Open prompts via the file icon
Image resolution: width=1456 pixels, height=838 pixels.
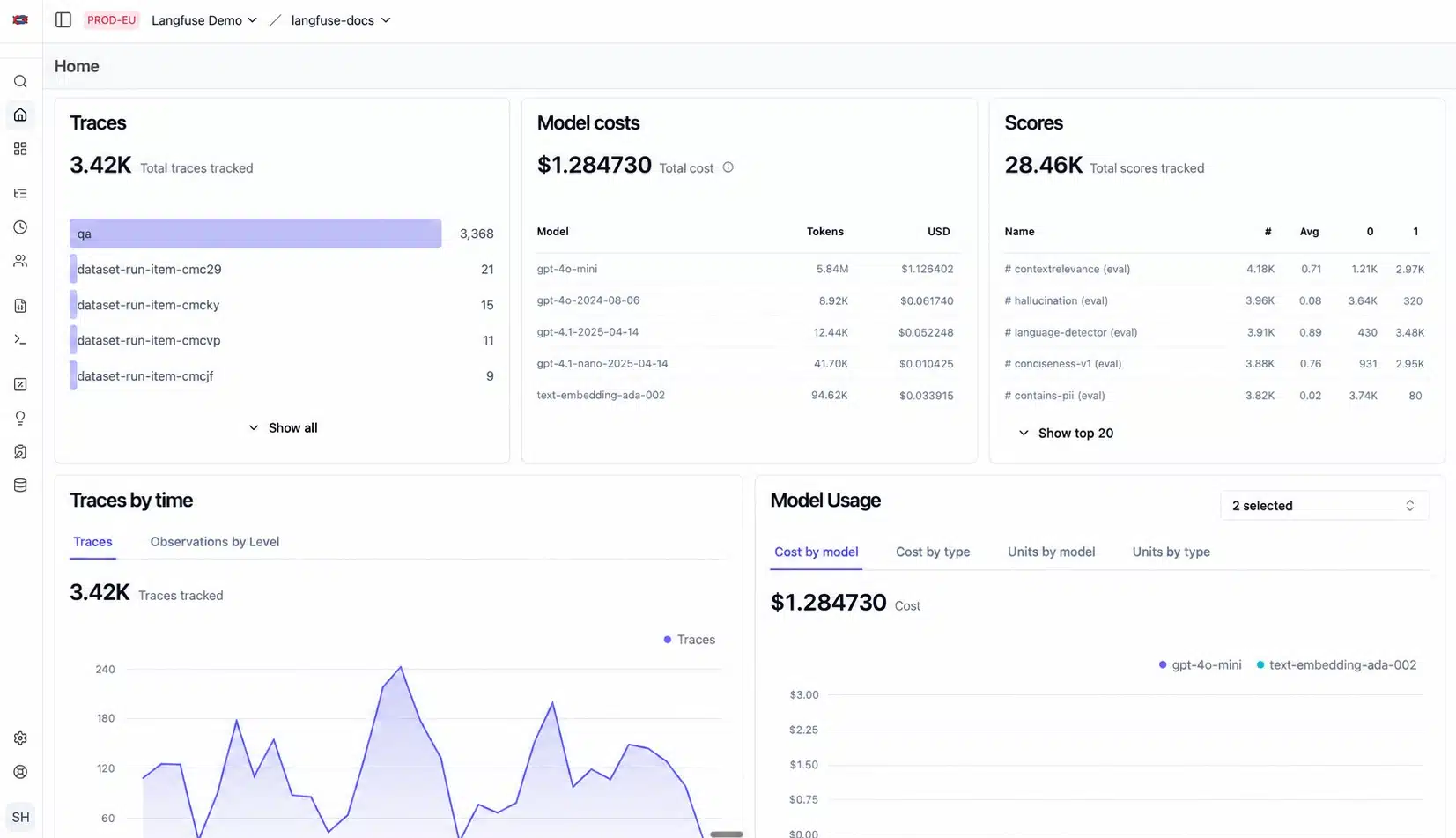(x=20, y=306)
